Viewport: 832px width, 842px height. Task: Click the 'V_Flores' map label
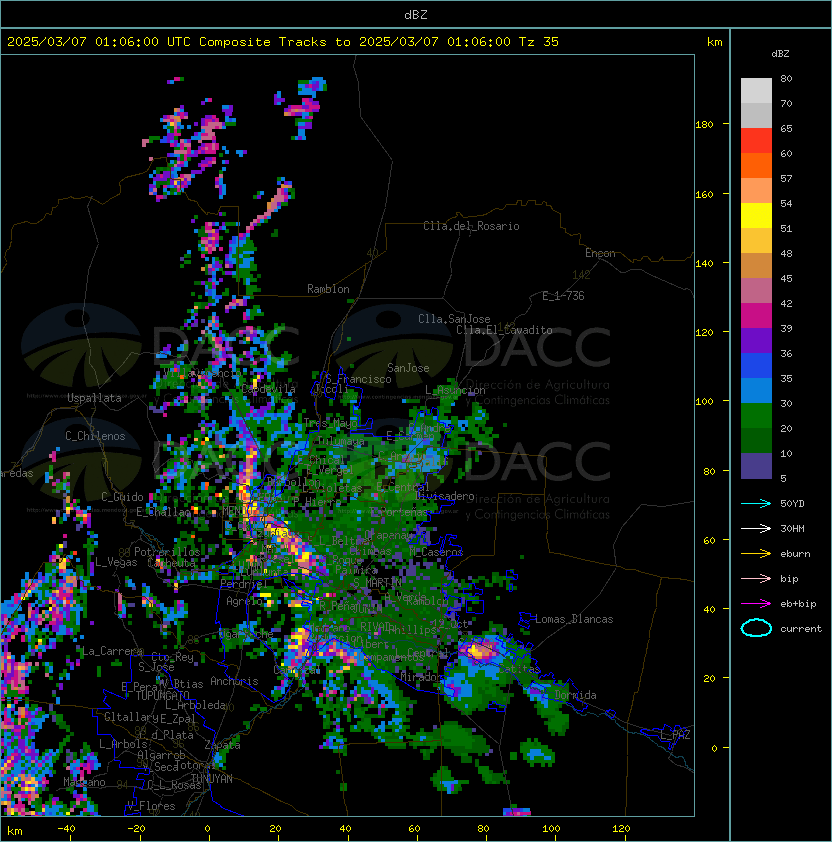(151, 806)
